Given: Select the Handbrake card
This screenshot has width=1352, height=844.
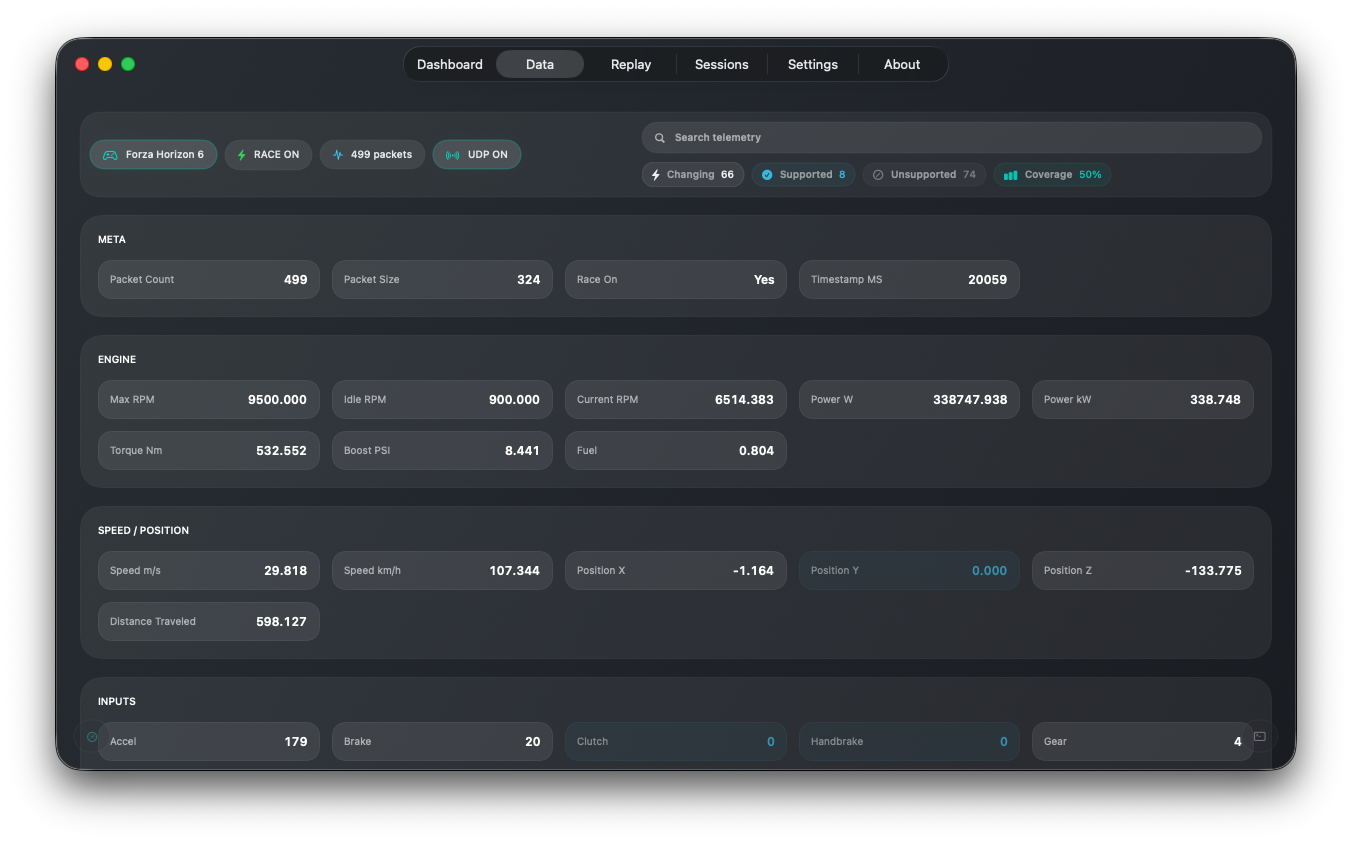Looking at the screenshot, I should pos(909,742).
